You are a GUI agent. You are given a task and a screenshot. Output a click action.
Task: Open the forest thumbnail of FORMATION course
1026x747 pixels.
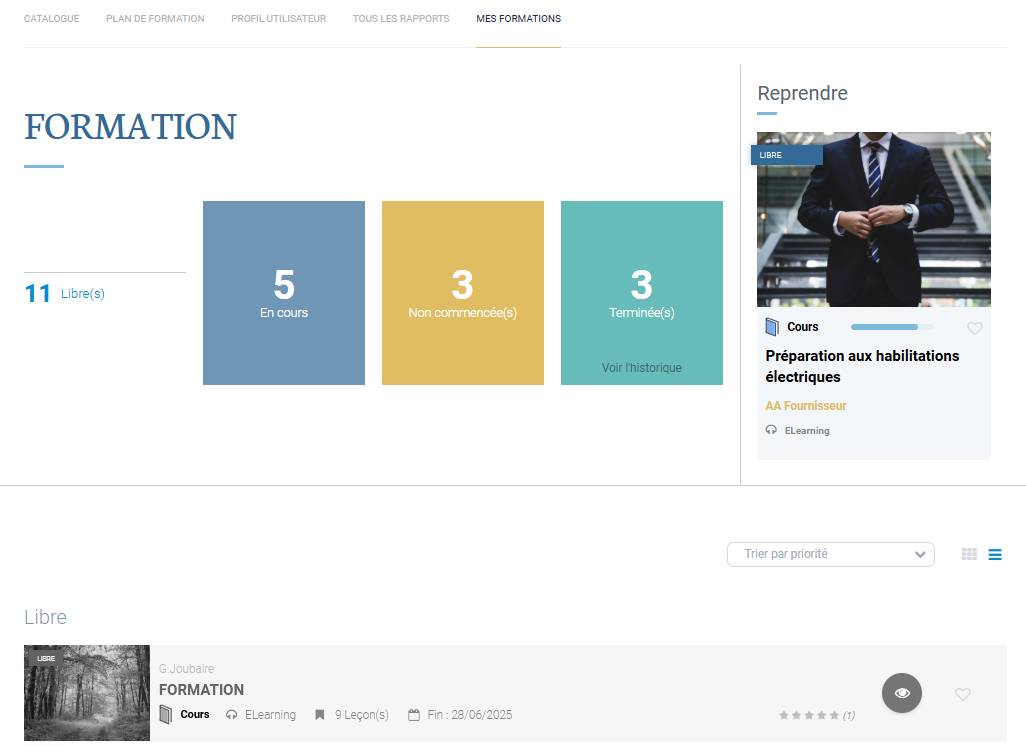coord(87,693)
